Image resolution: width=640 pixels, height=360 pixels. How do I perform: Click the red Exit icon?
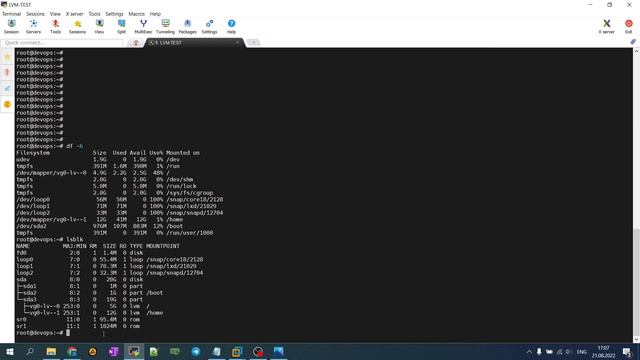(629, 27)
